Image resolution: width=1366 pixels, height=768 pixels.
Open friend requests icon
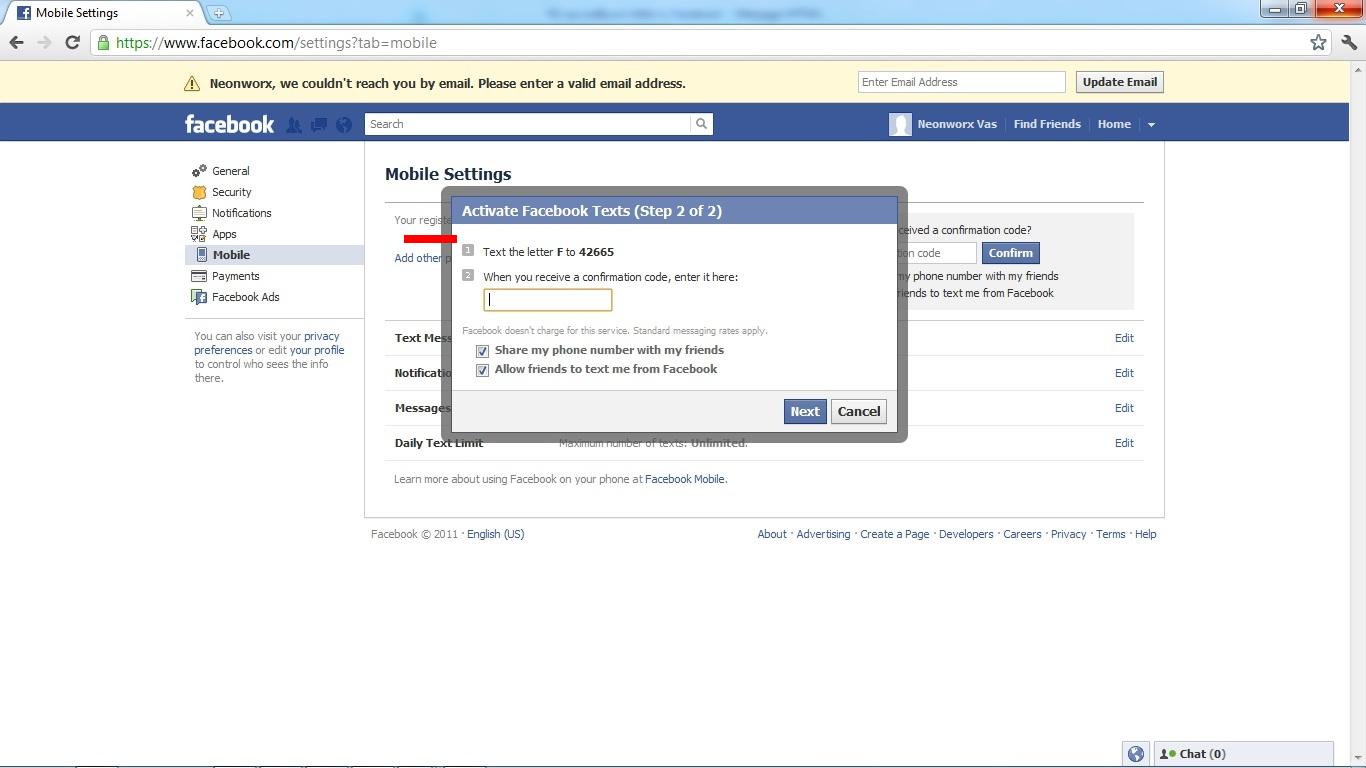[294, 125]
